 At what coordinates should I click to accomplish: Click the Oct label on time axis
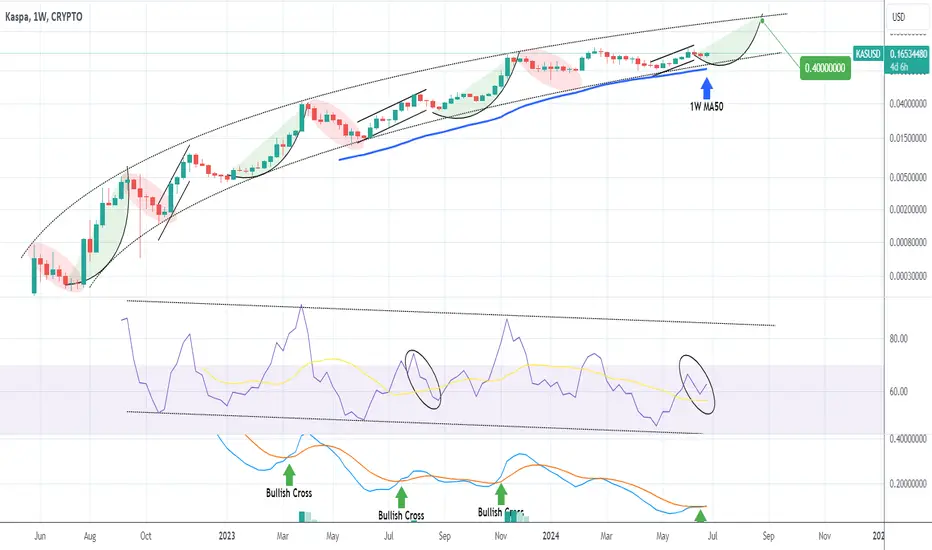(146, 536)
